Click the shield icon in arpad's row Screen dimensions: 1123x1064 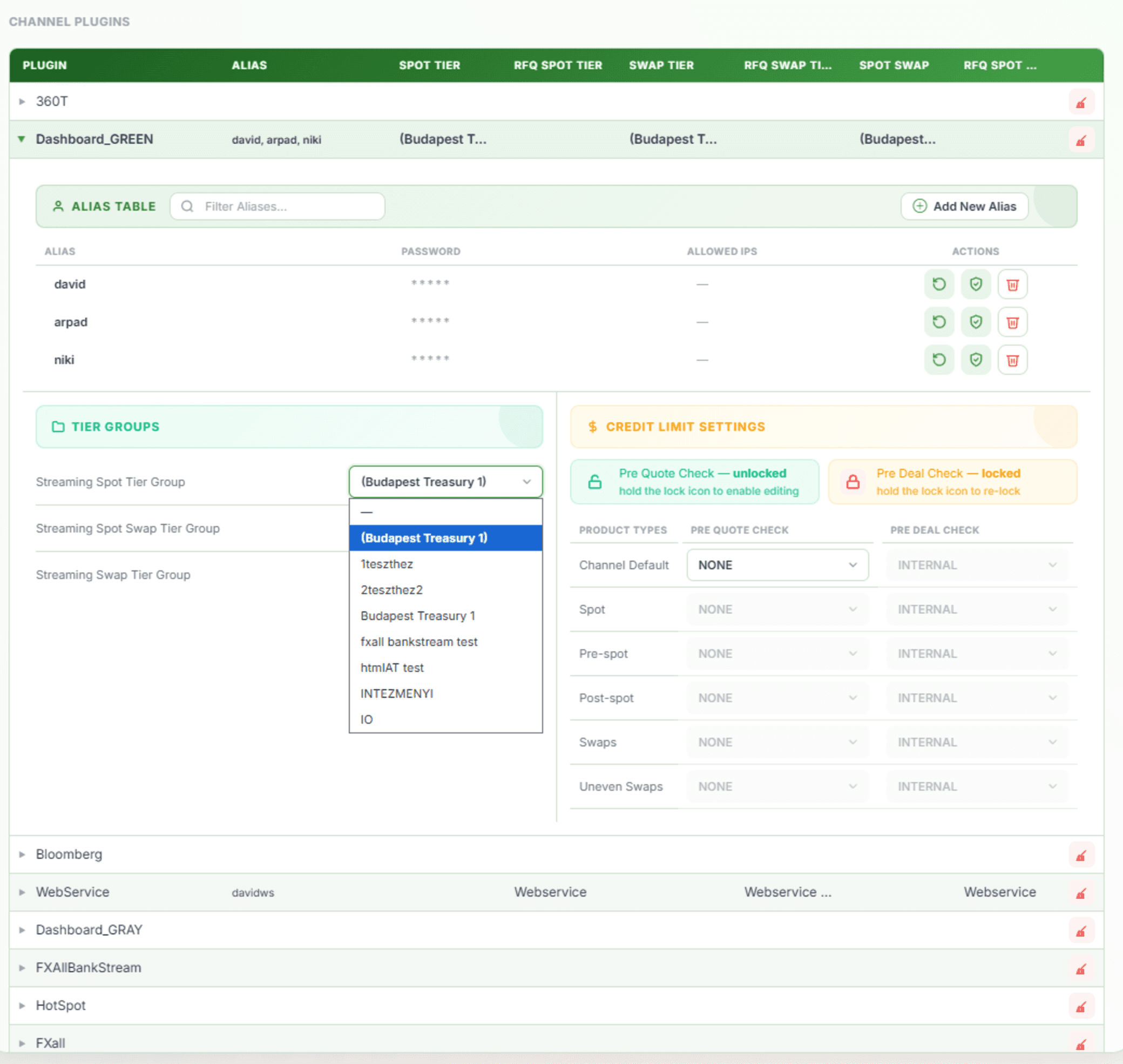point(976,322)
